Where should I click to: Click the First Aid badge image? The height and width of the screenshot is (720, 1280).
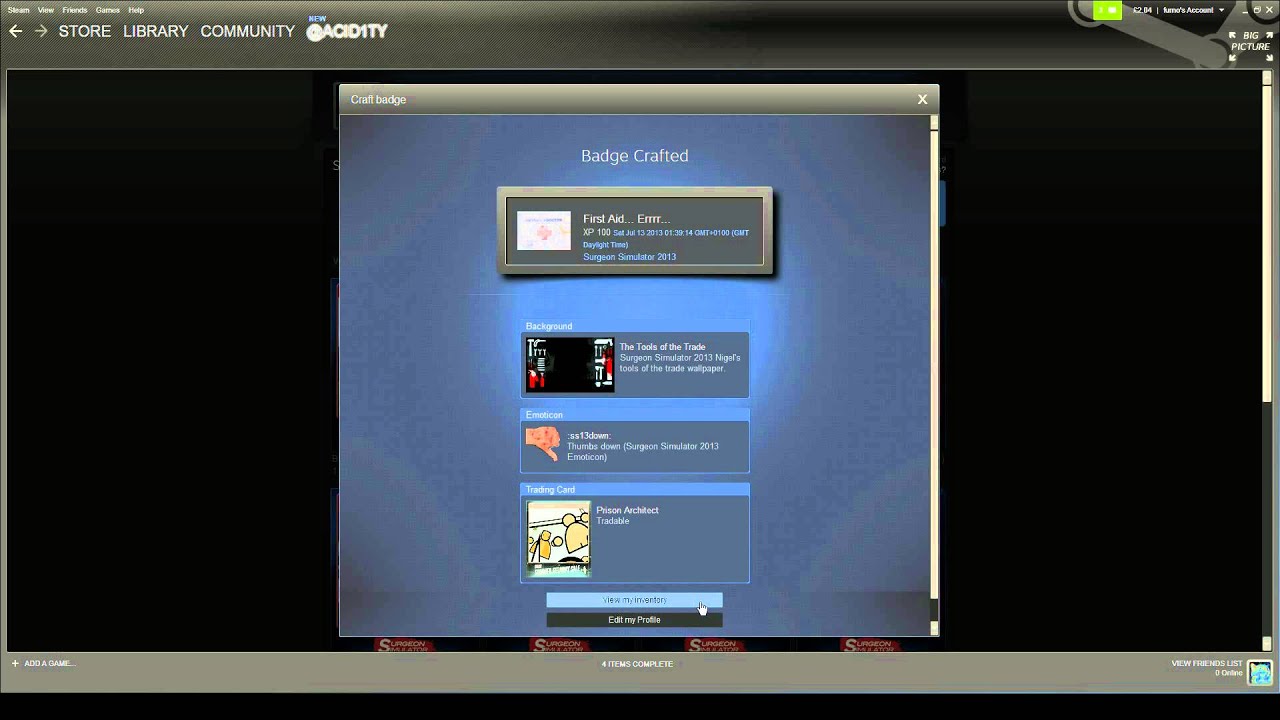(x=543, y=231)
